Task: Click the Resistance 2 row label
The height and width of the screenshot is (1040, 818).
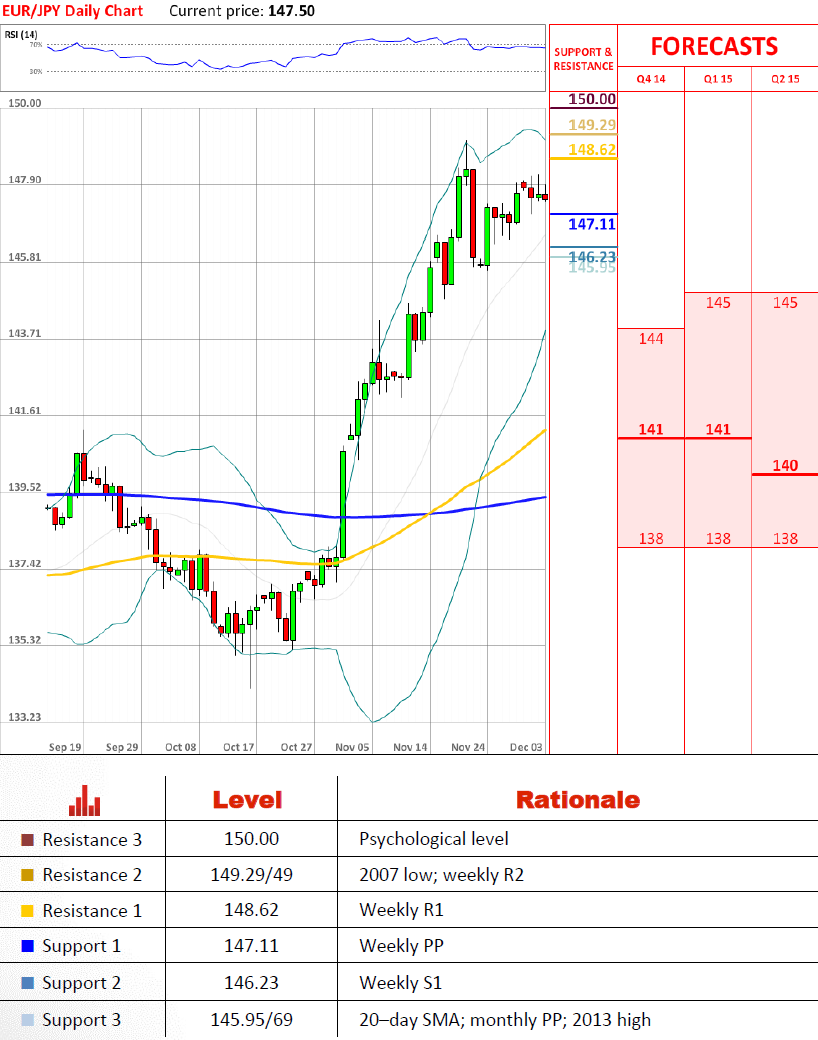Action: click(92, 875)
